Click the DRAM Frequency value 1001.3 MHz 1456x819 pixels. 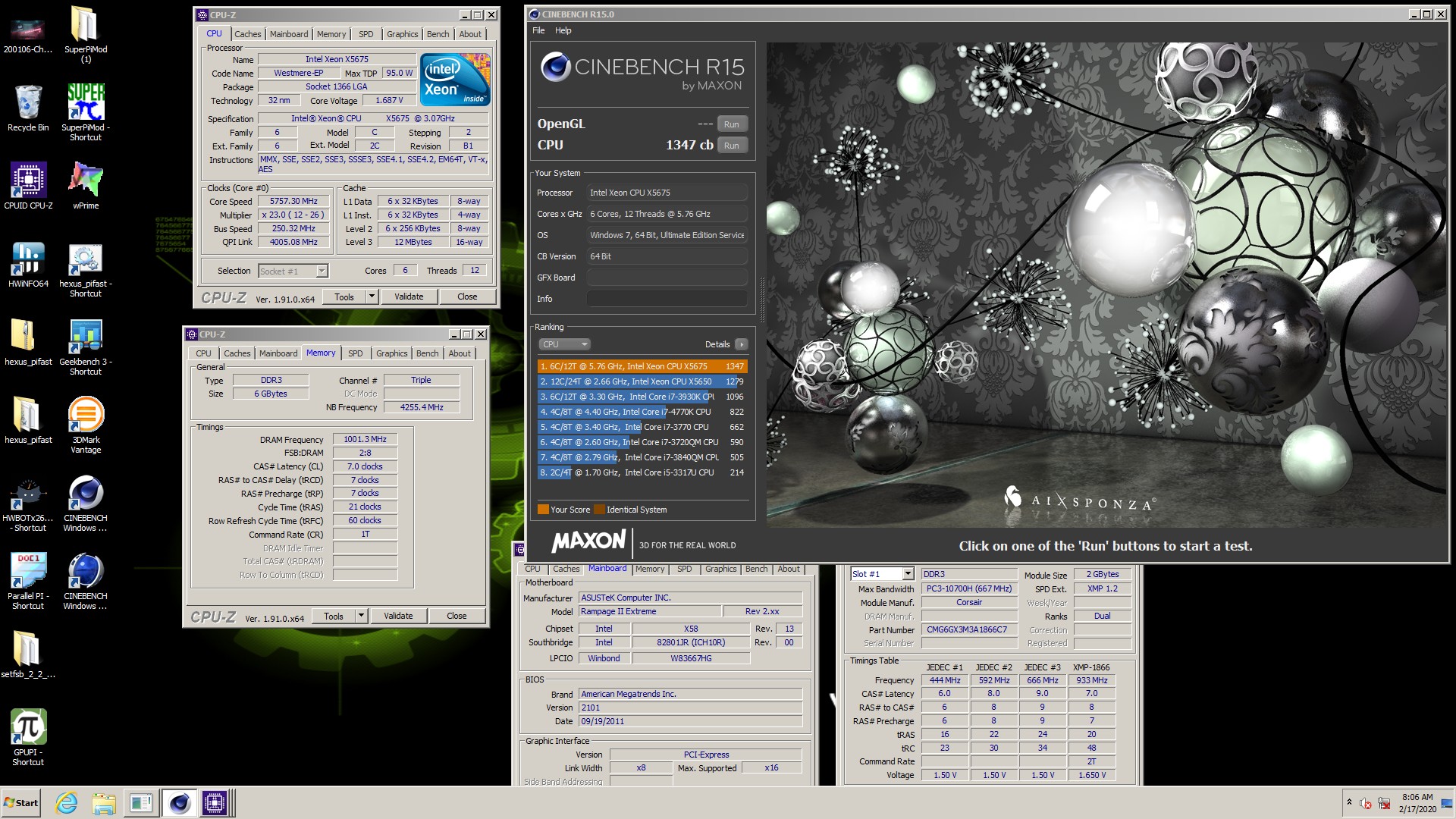365,439
